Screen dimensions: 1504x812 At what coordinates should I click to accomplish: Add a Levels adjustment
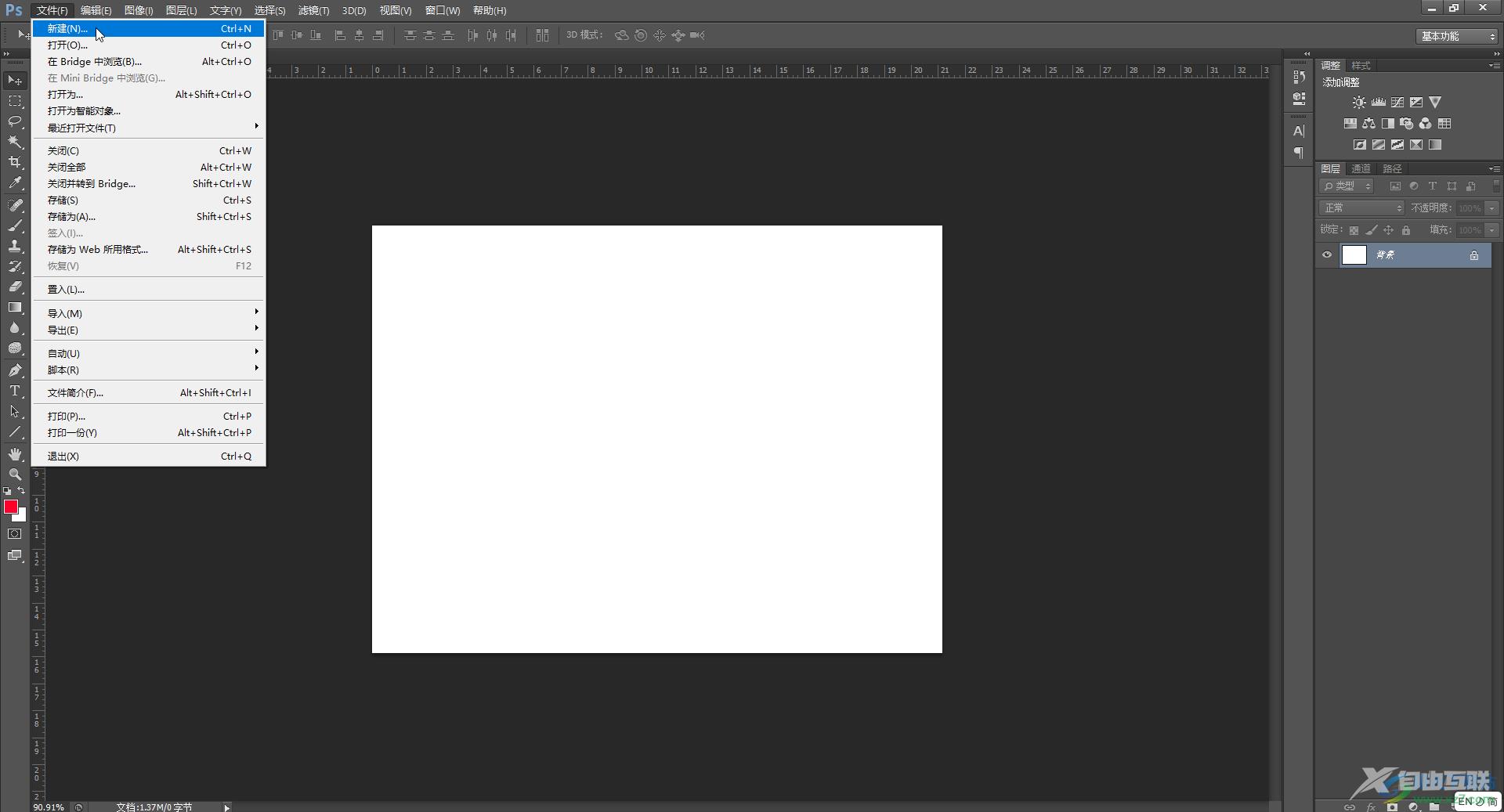pos(1379,103)
